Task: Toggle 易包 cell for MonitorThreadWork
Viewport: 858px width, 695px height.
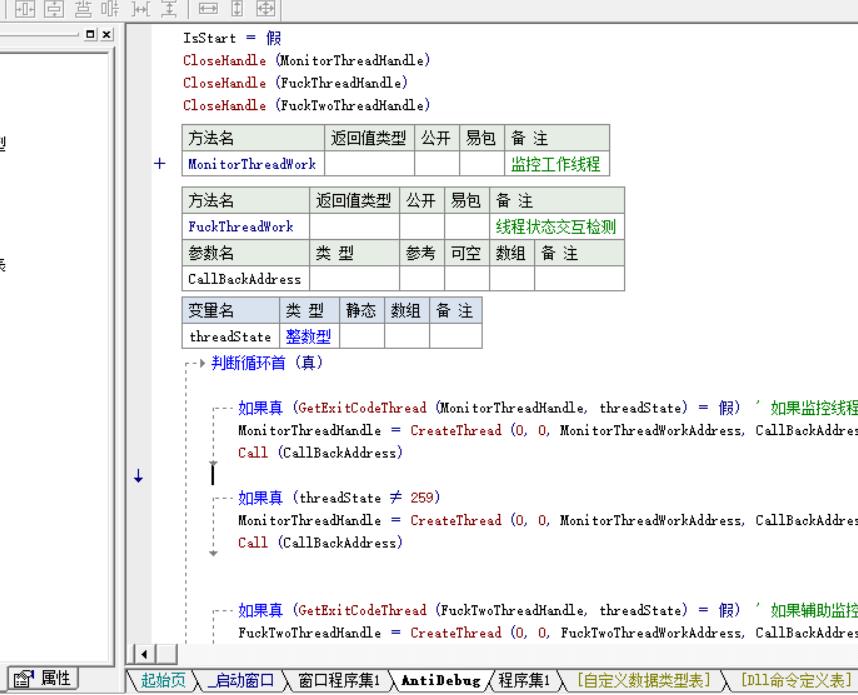Action: tap(482, 164)
